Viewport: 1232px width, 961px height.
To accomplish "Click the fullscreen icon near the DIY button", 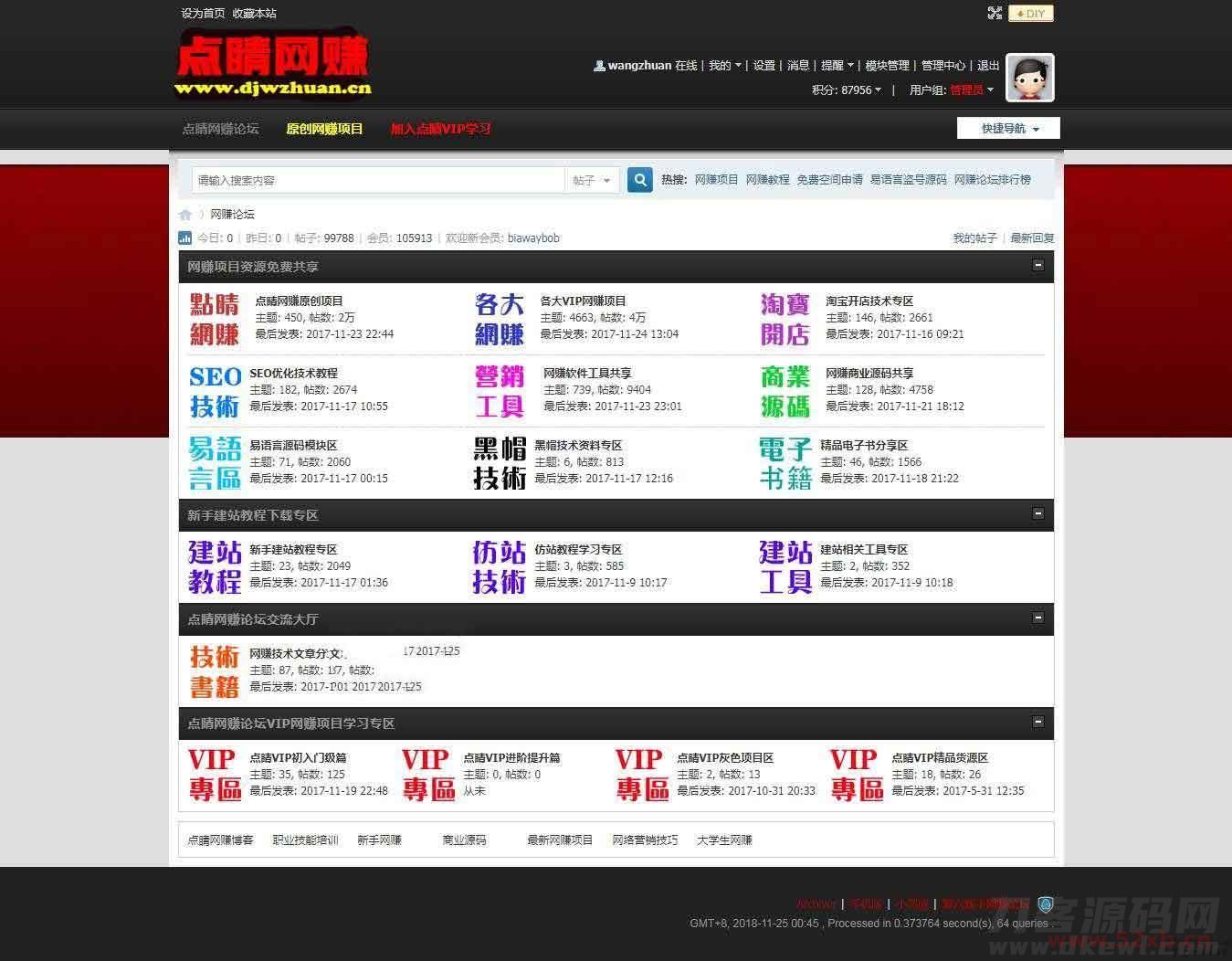I will pos(995,13).
